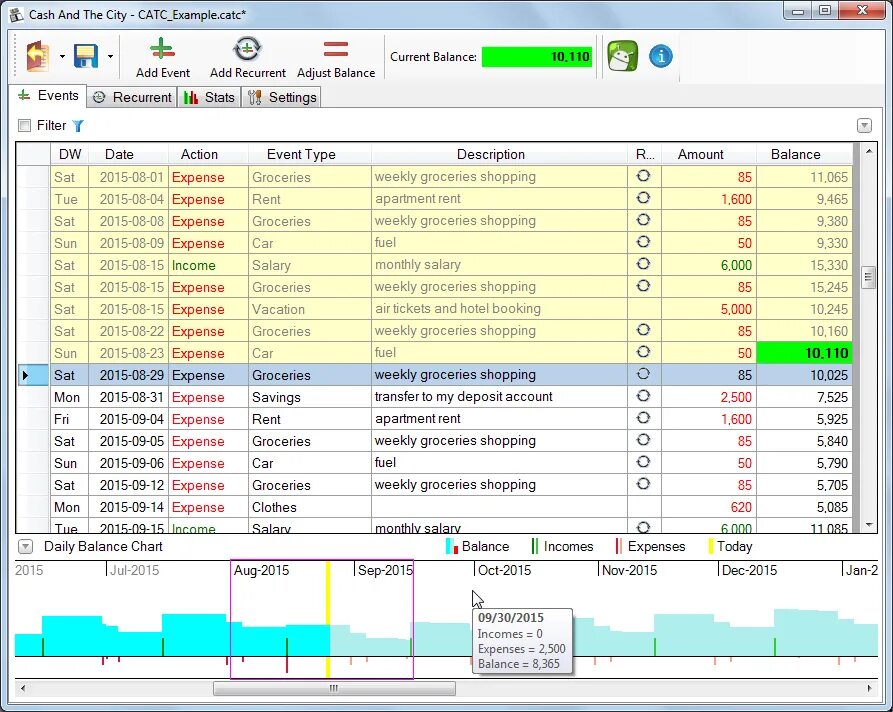Click the chart scroll left arrow

[x=23, y=688]
